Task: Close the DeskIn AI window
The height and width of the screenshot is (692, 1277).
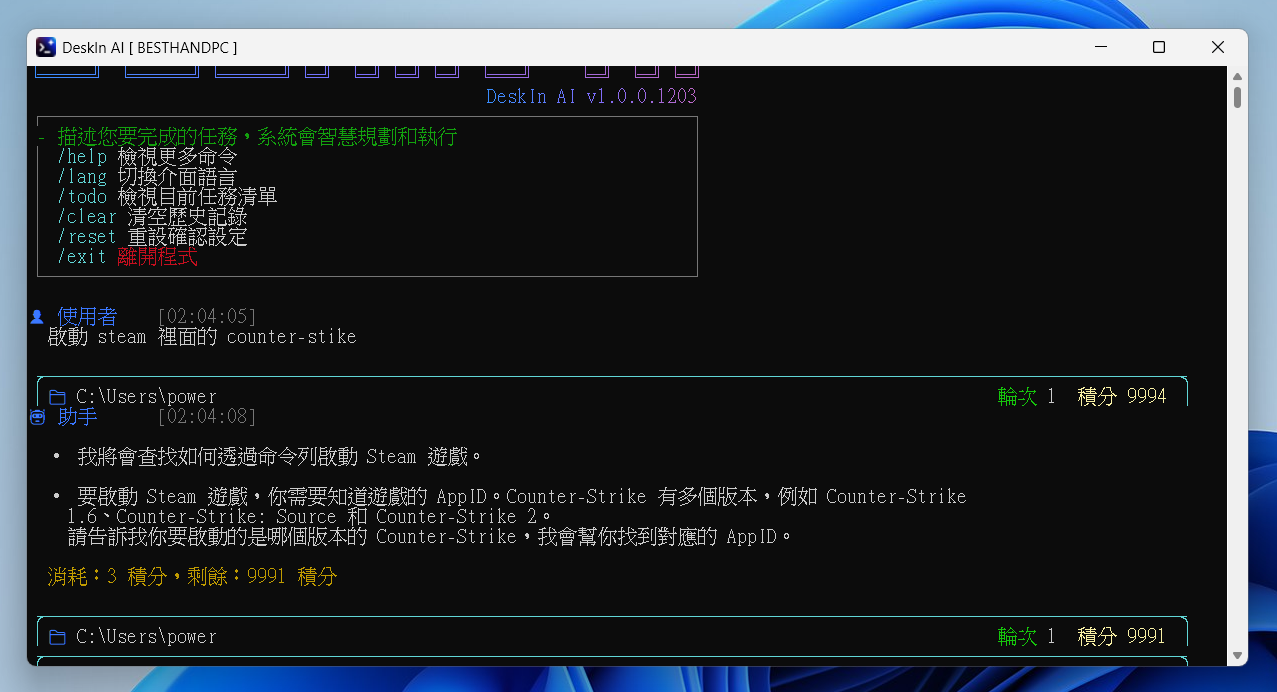Action: click(x=1218, y=47)
